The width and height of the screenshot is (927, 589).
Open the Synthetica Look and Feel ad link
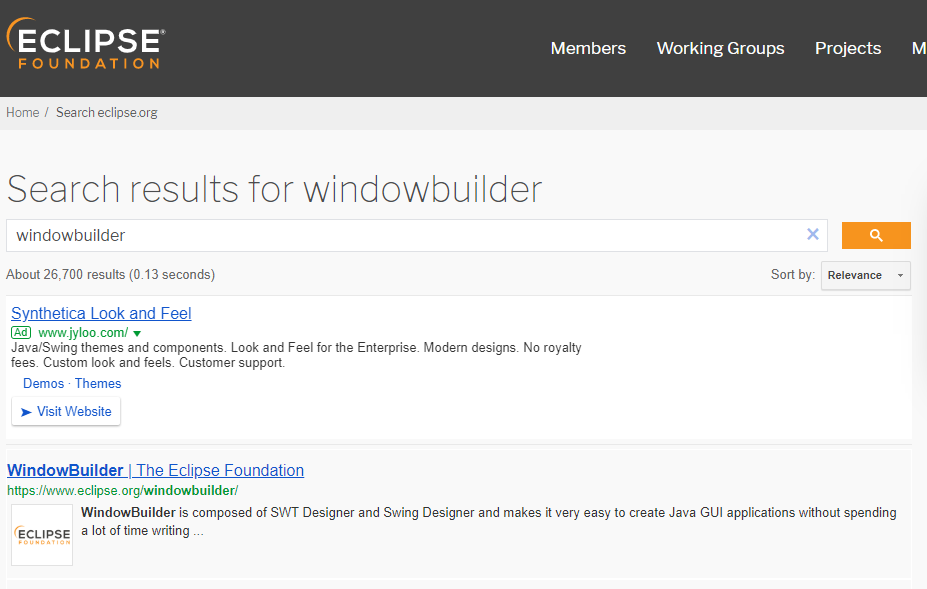click(x=101, y=313)
